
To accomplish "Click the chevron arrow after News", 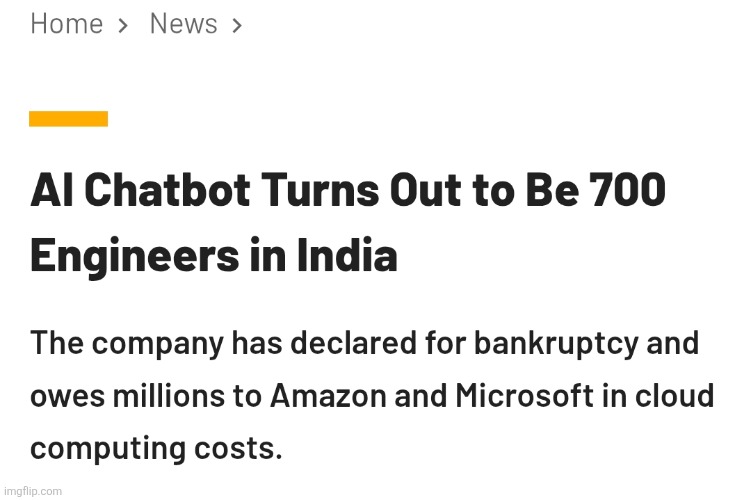I will coord(237,25).
